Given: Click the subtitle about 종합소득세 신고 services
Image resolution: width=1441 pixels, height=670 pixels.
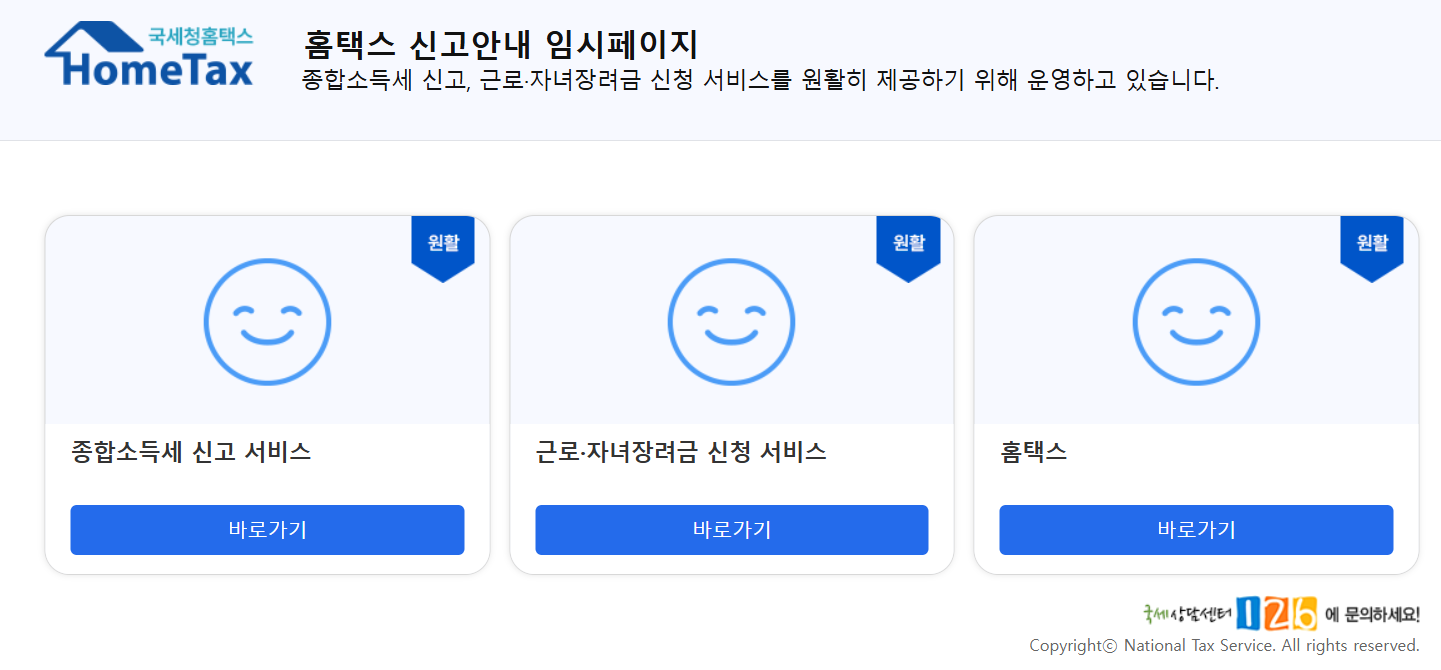Looking at the screenshot, I should 761,80.
